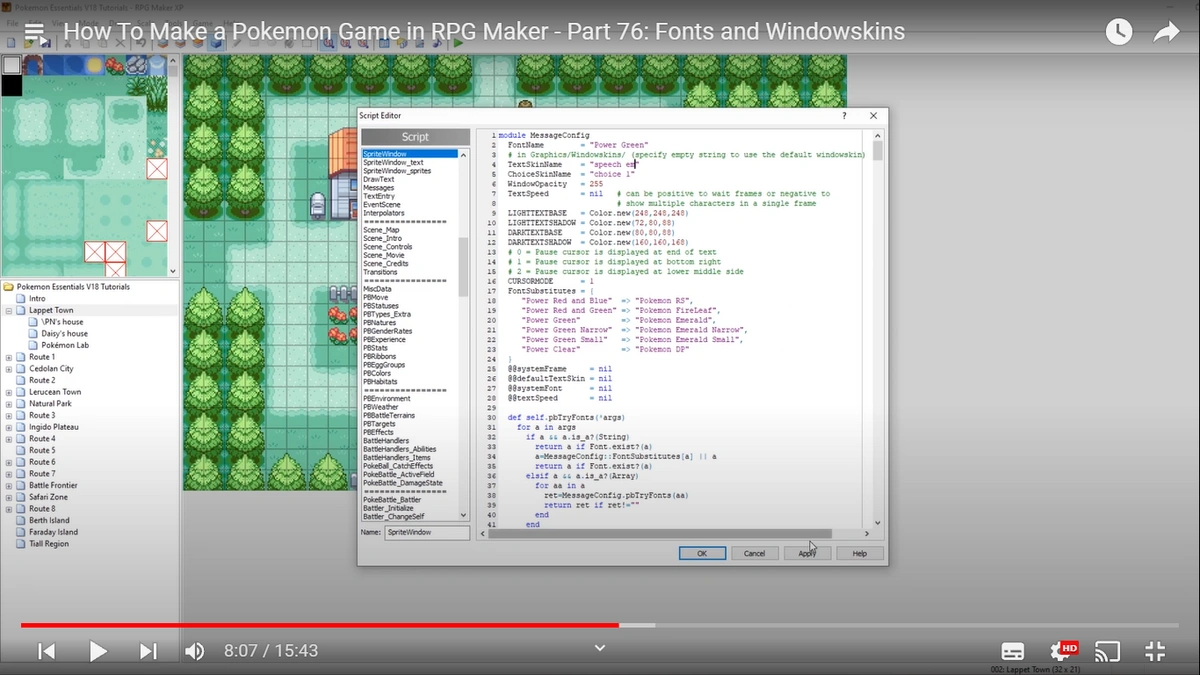The width and height of the screenshot is (1200, 675).
Task: Confirm script changes with OK
Action: [x=702, y=553]
